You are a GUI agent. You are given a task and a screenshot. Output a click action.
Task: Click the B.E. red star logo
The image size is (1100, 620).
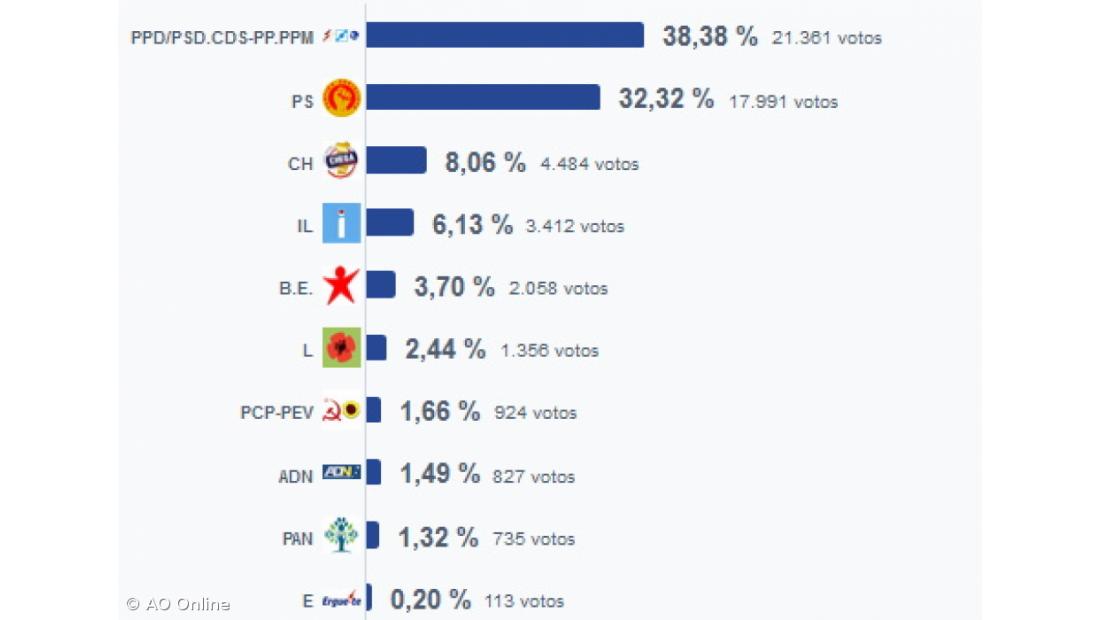click(x=341, y=286)
